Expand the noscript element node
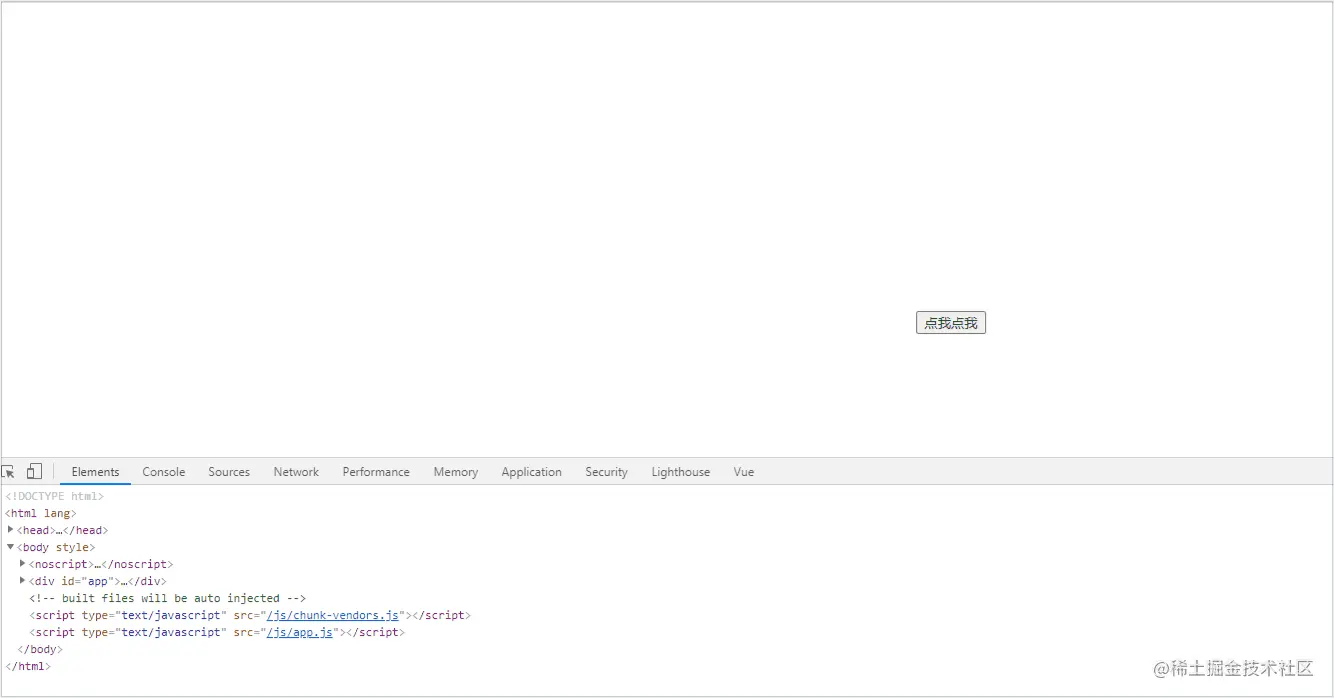The height and width of the screenshot is (698, 1334). 23,564
